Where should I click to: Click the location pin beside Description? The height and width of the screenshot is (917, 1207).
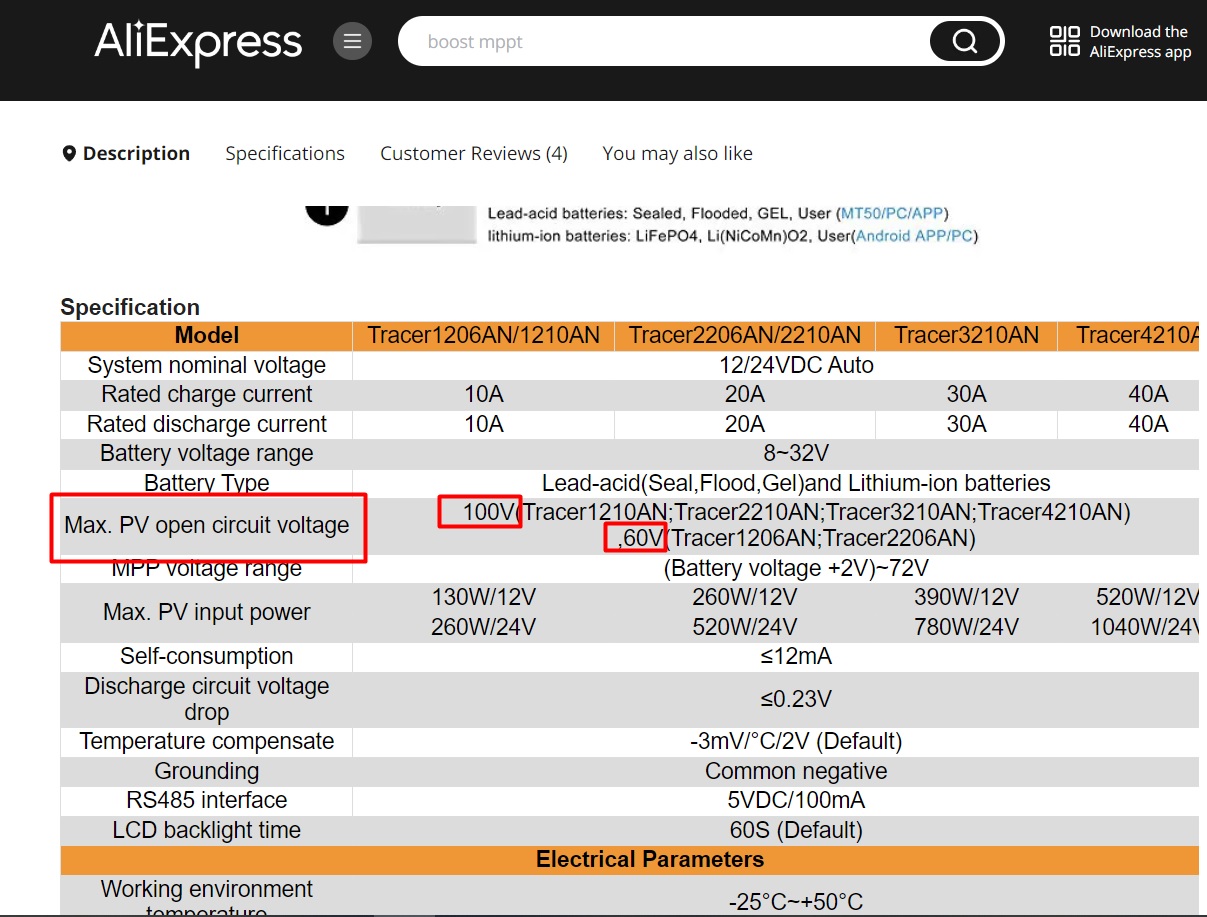69,154
